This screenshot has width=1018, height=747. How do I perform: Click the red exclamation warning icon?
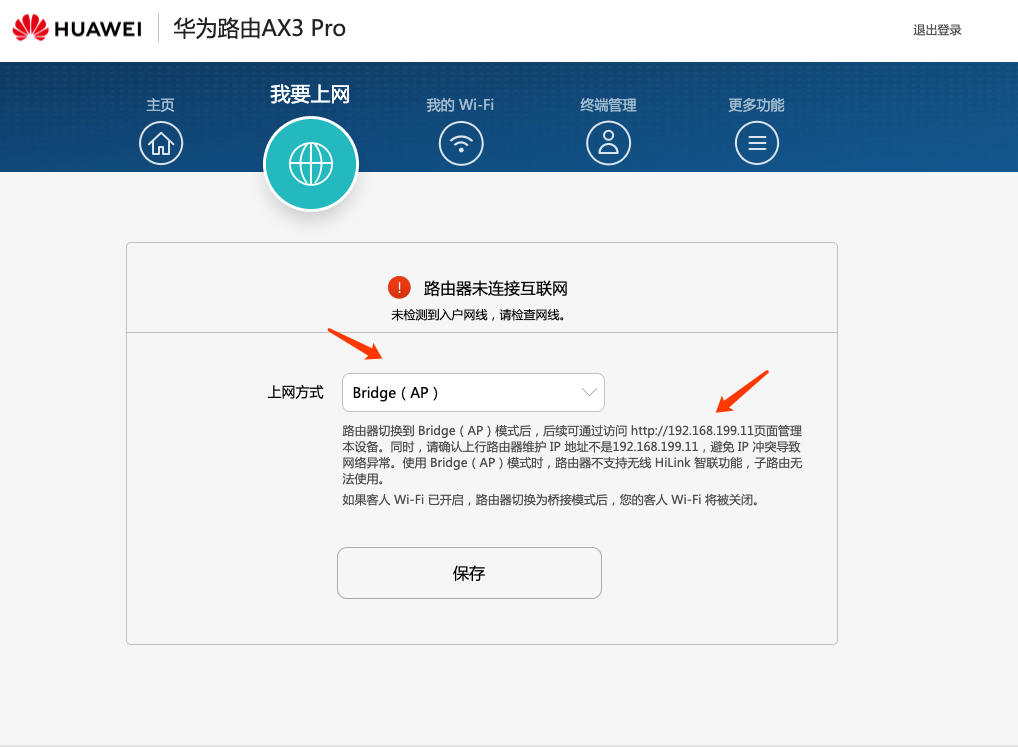point(399,287)
